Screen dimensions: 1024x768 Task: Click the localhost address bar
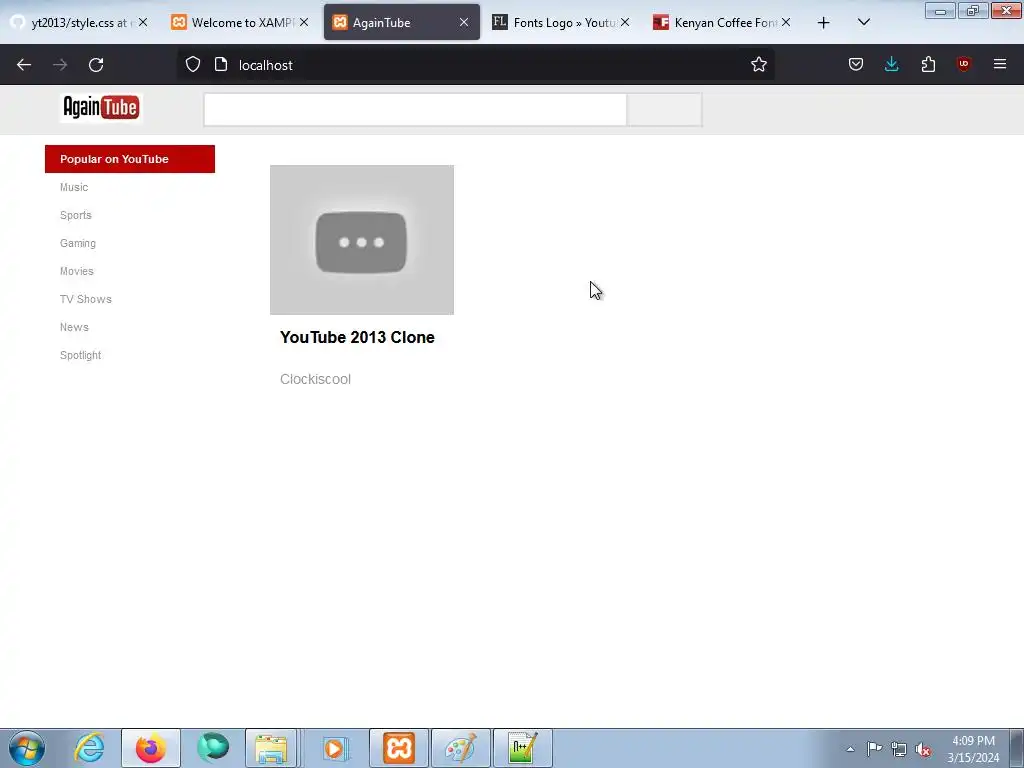click(x=475, y=65)
